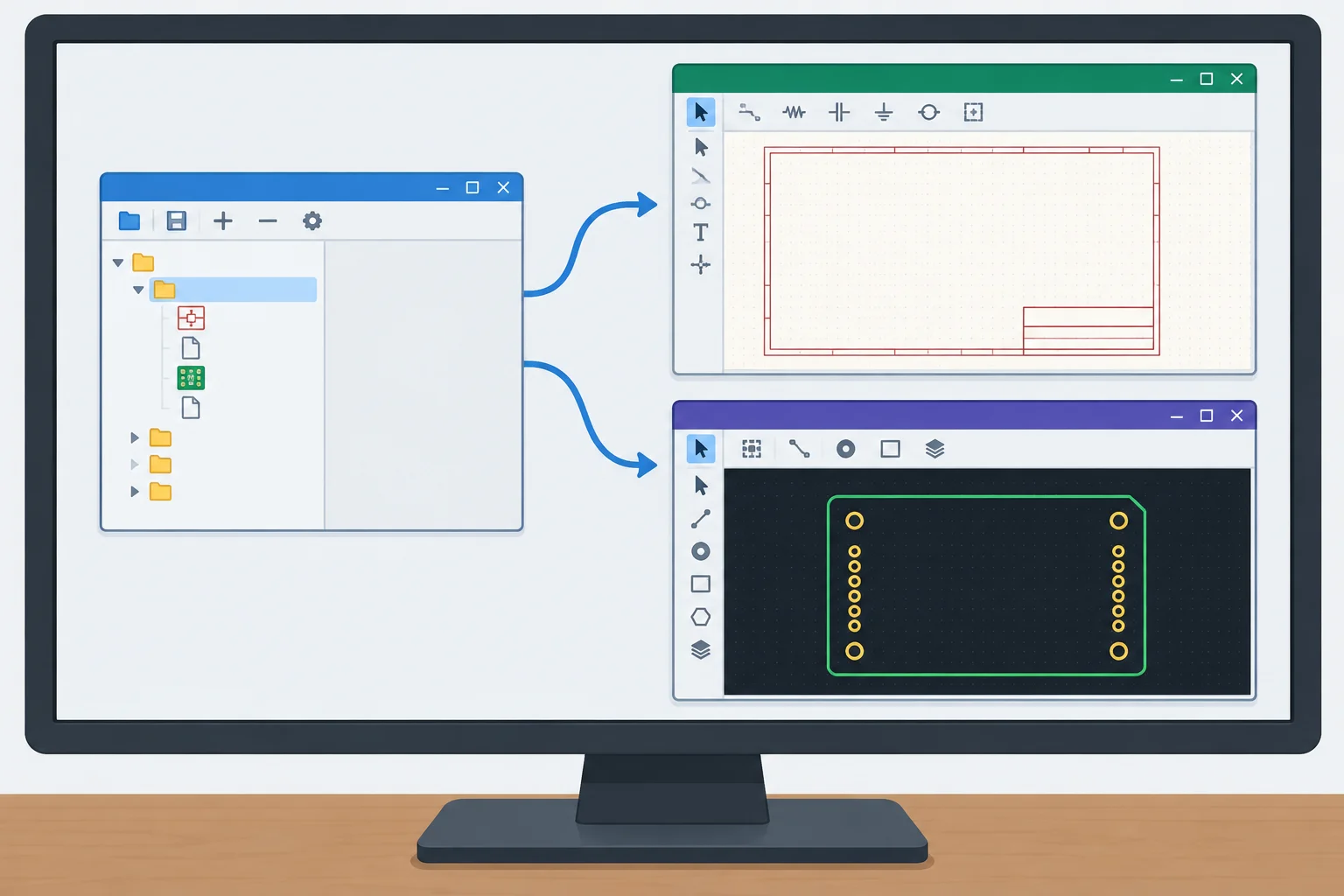The image size is (1344, 896).
Task: Pick the via circle icon in PCB top toolbar
Action: click(845, 449)
